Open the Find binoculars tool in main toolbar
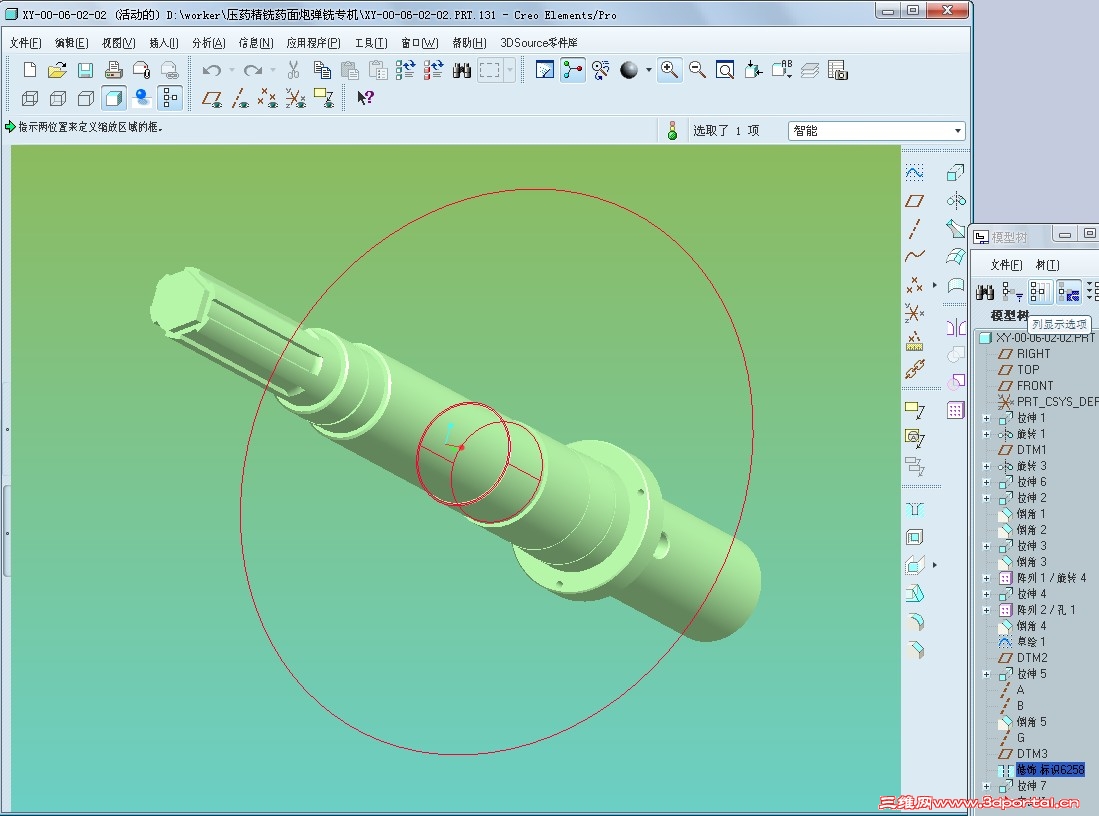1099x816 pixels. click(x=462, y=70)
